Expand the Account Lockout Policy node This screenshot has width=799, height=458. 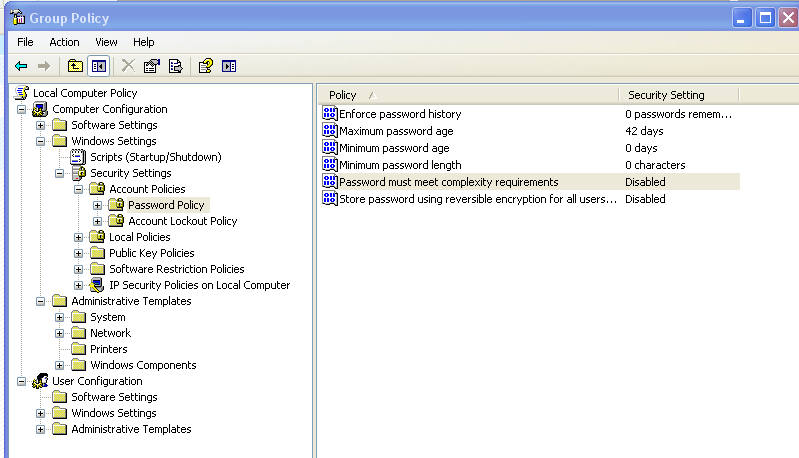coord(97,221)
